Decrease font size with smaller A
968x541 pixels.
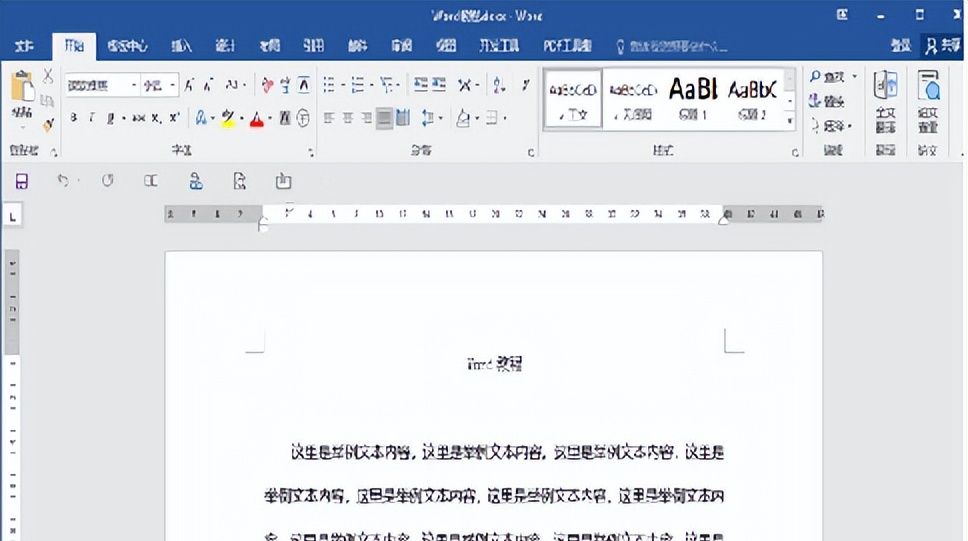coord(209,85)
